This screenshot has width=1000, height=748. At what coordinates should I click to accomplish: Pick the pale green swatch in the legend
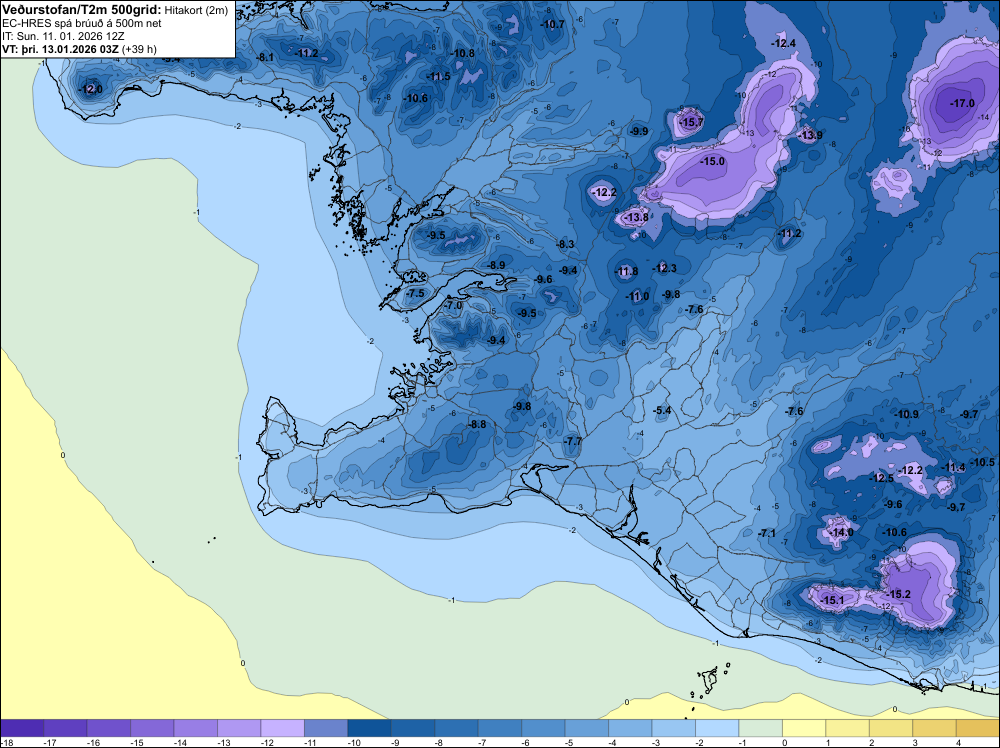pos(760,728)
